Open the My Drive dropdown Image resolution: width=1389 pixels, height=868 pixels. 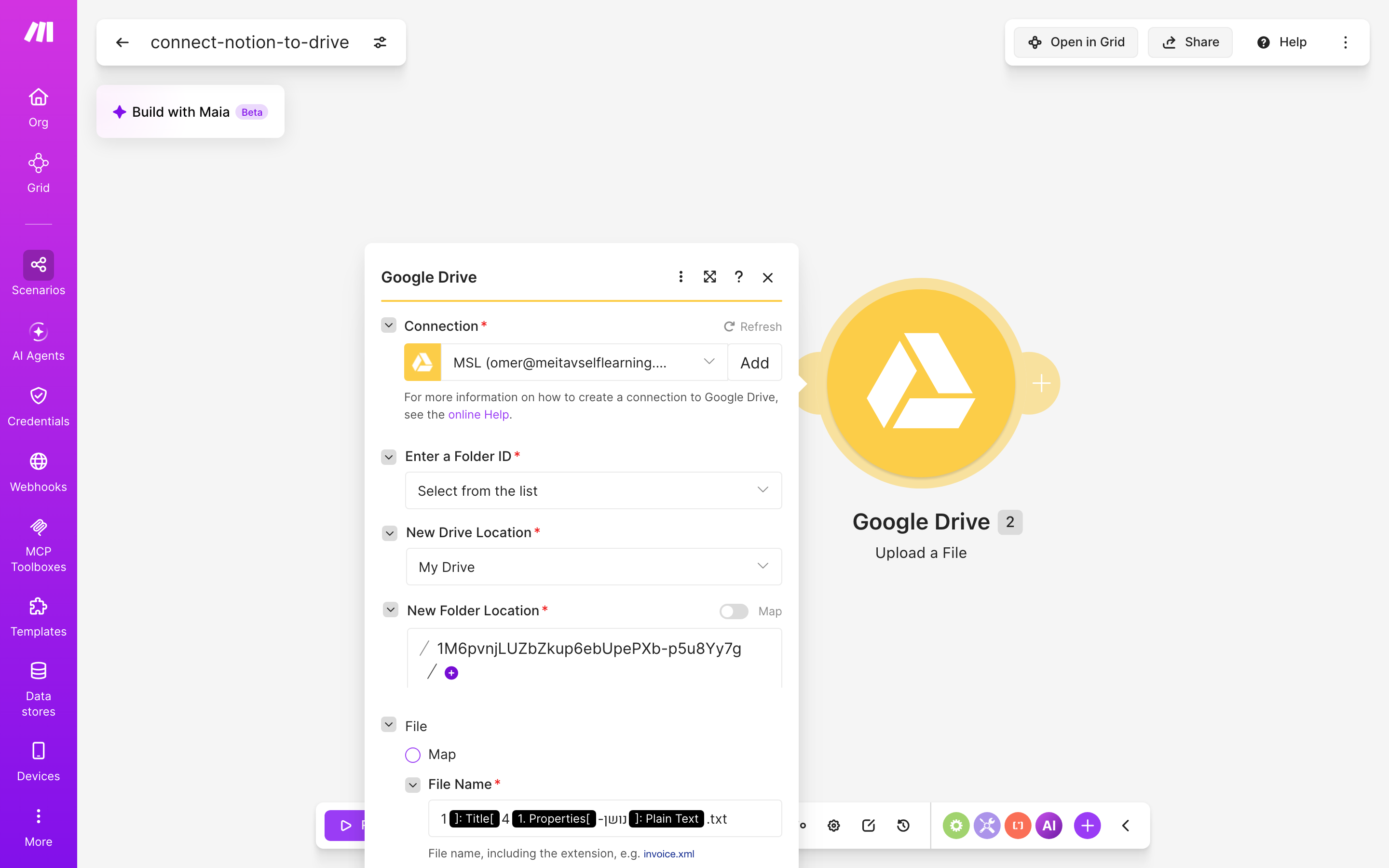(x=594, y=567)
